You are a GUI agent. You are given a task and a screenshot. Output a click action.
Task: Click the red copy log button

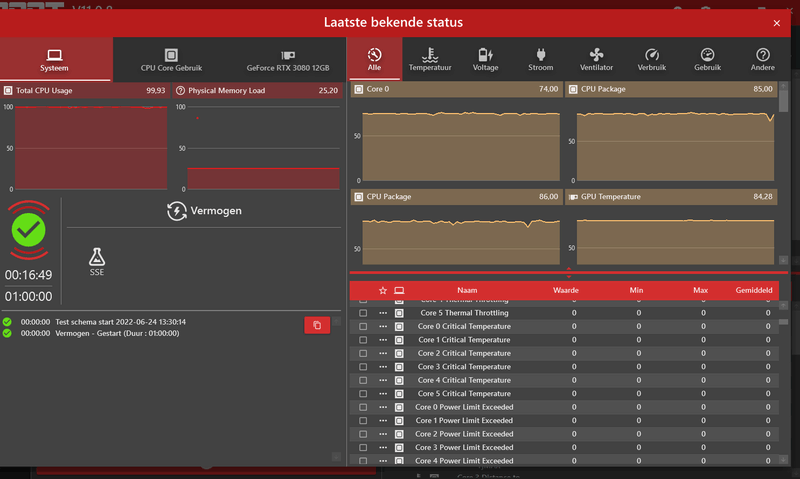pos(316,325)
